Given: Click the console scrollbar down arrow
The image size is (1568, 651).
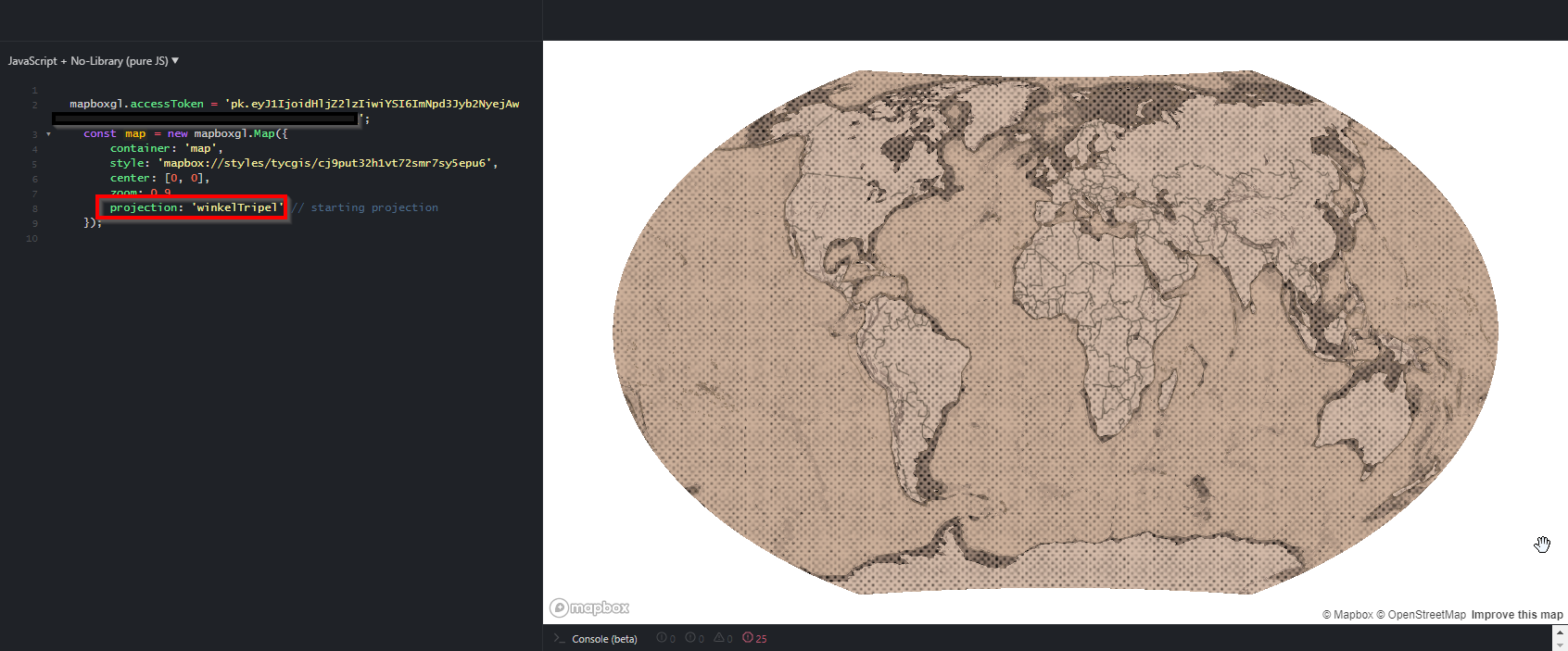Looking at the screenshot, I should 1560,645.
